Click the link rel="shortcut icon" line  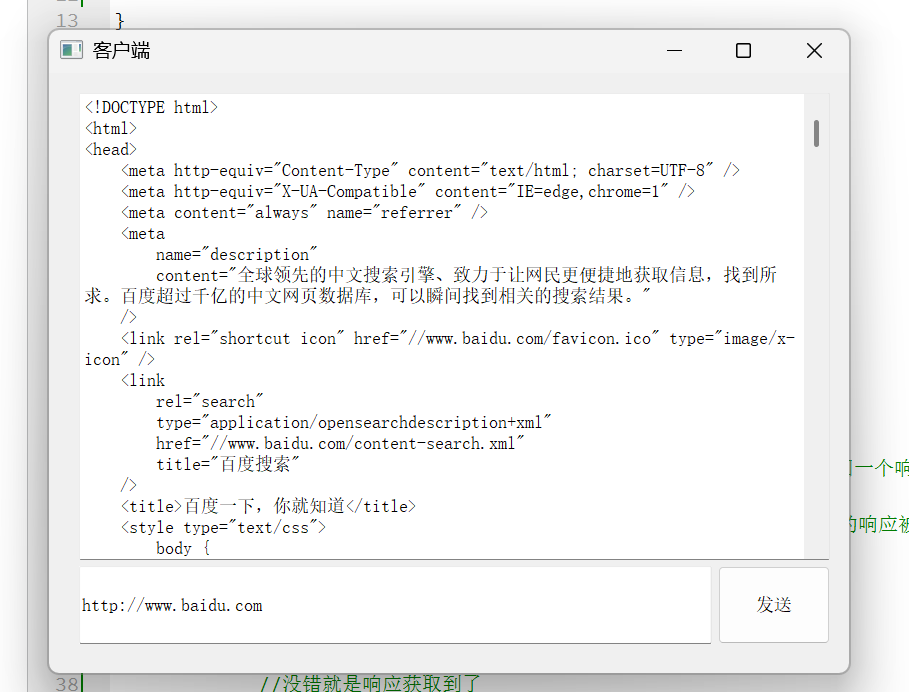point(458,338)
